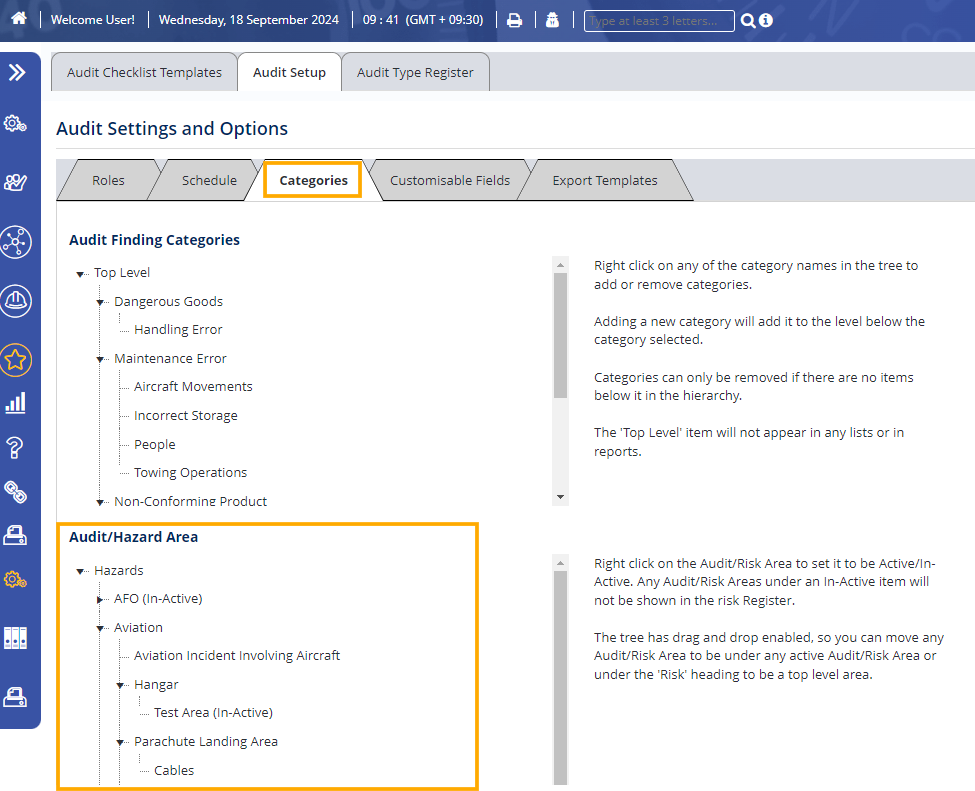The width and height of the screenshot is (975, 791).
Task: Select Aviation Incident Involving Aircraft item
Action: pyautogui.click(x=237, y=656)
